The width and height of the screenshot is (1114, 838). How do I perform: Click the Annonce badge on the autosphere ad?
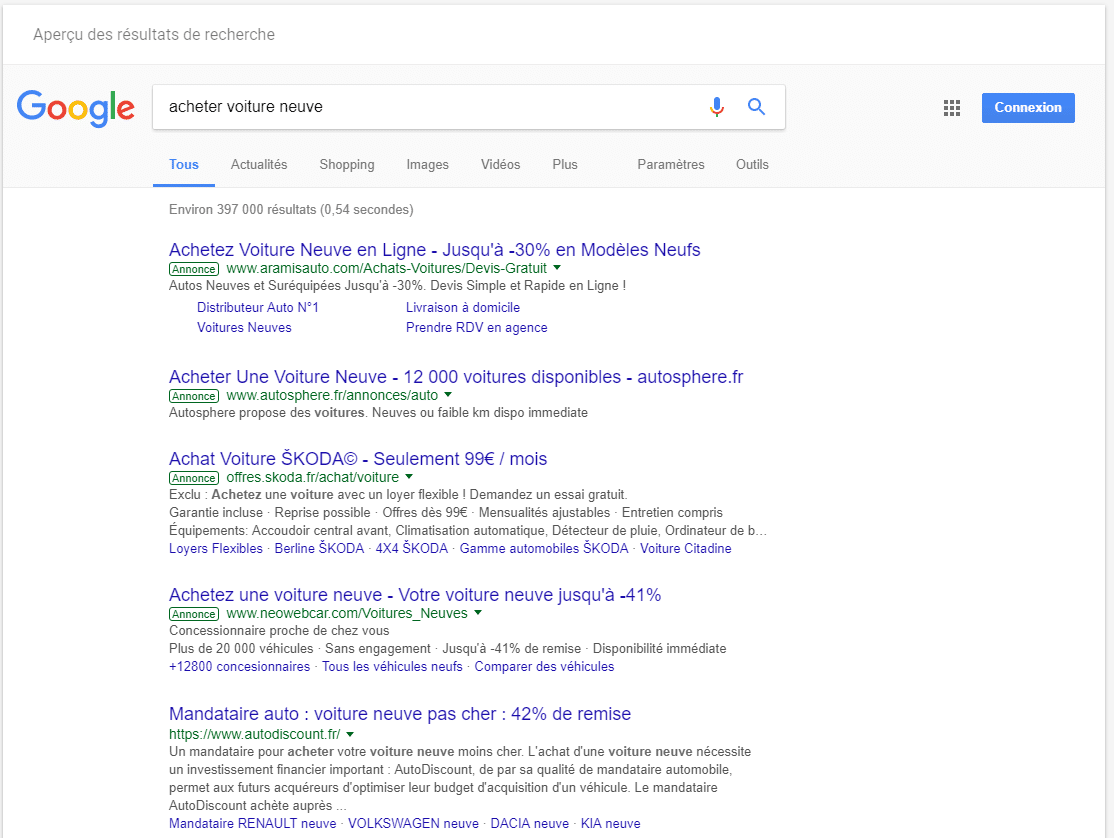coord(194,396)
